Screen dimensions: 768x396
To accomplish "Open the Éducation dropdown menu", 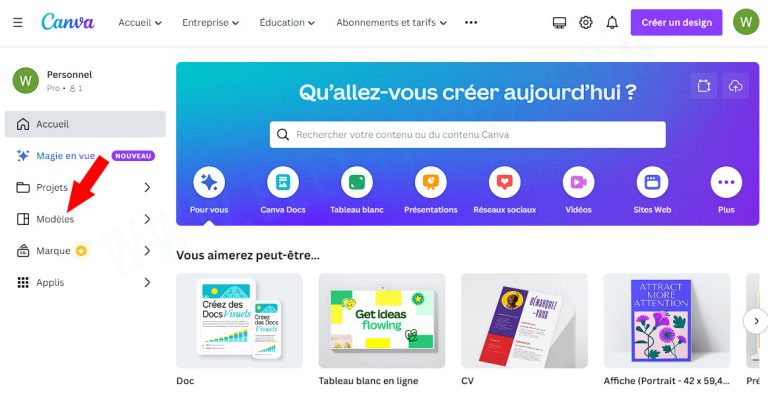I will click(287, 23).
